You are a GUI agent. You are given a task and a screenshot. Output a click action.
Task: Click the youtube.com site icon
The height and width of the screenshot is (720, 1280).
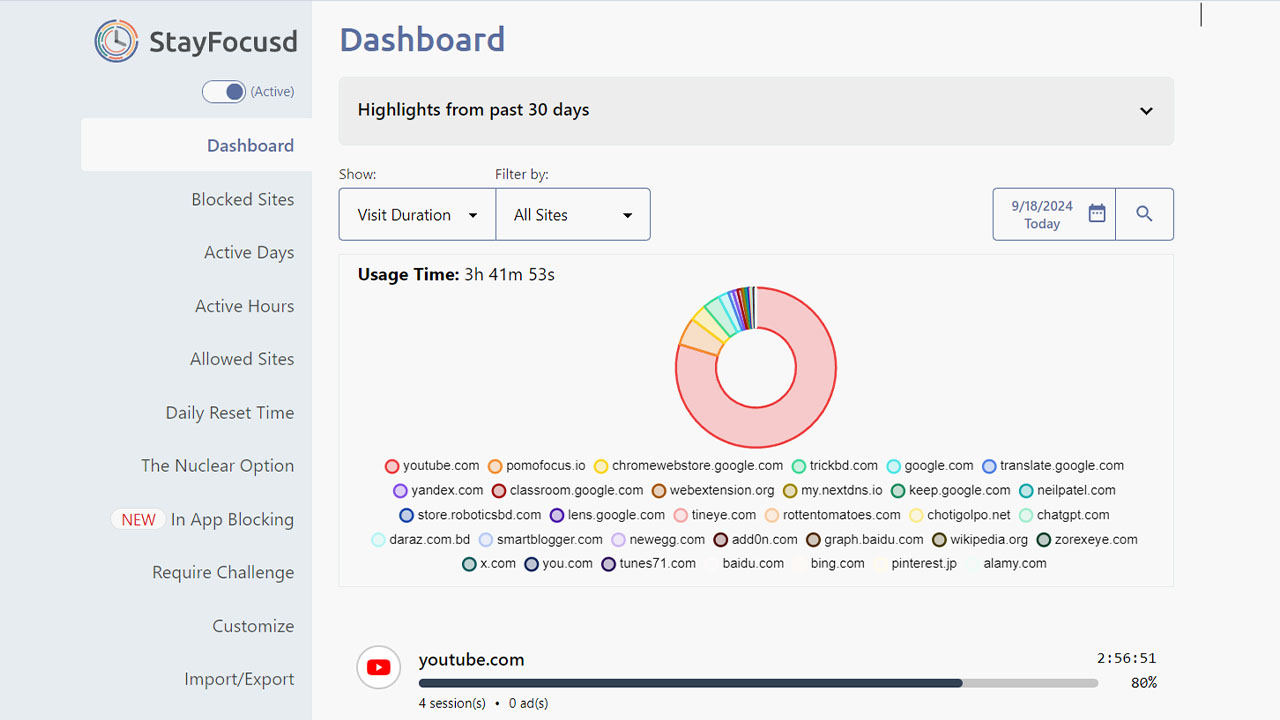tap(378, 667)
